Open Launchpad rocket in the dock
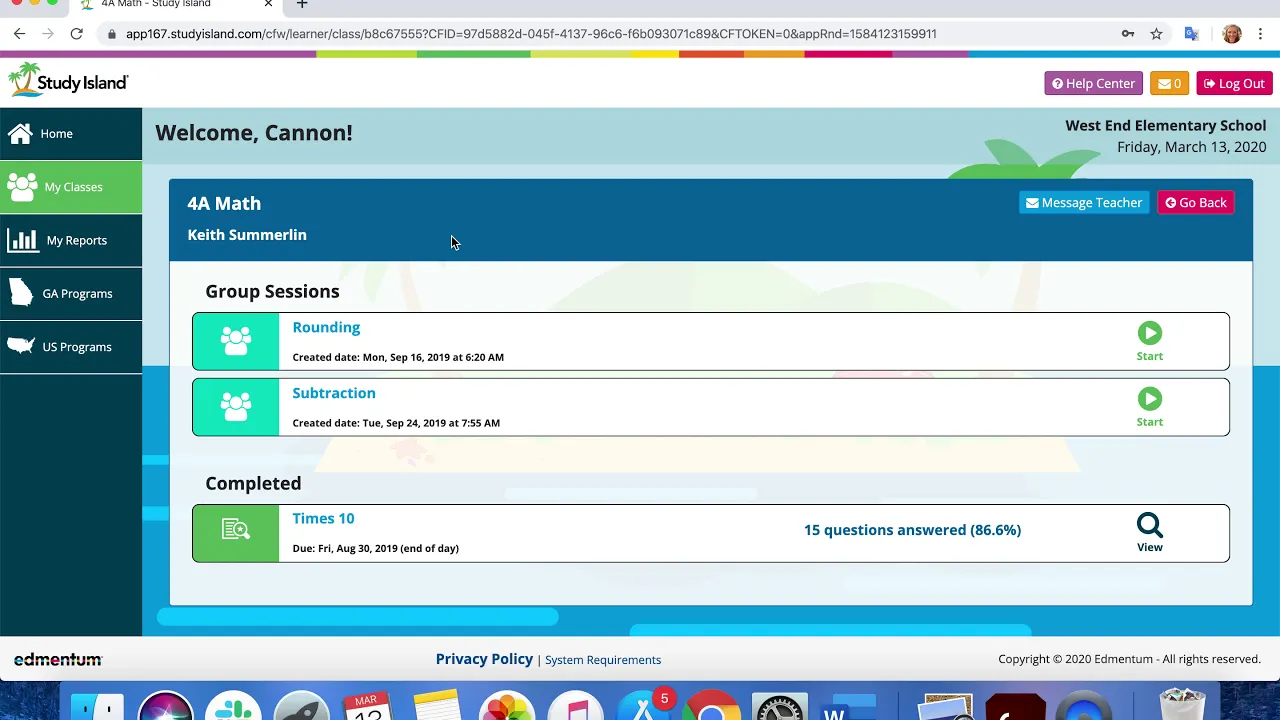The width and height of the screenshot is (1280, 720). [x=301, y=706]
